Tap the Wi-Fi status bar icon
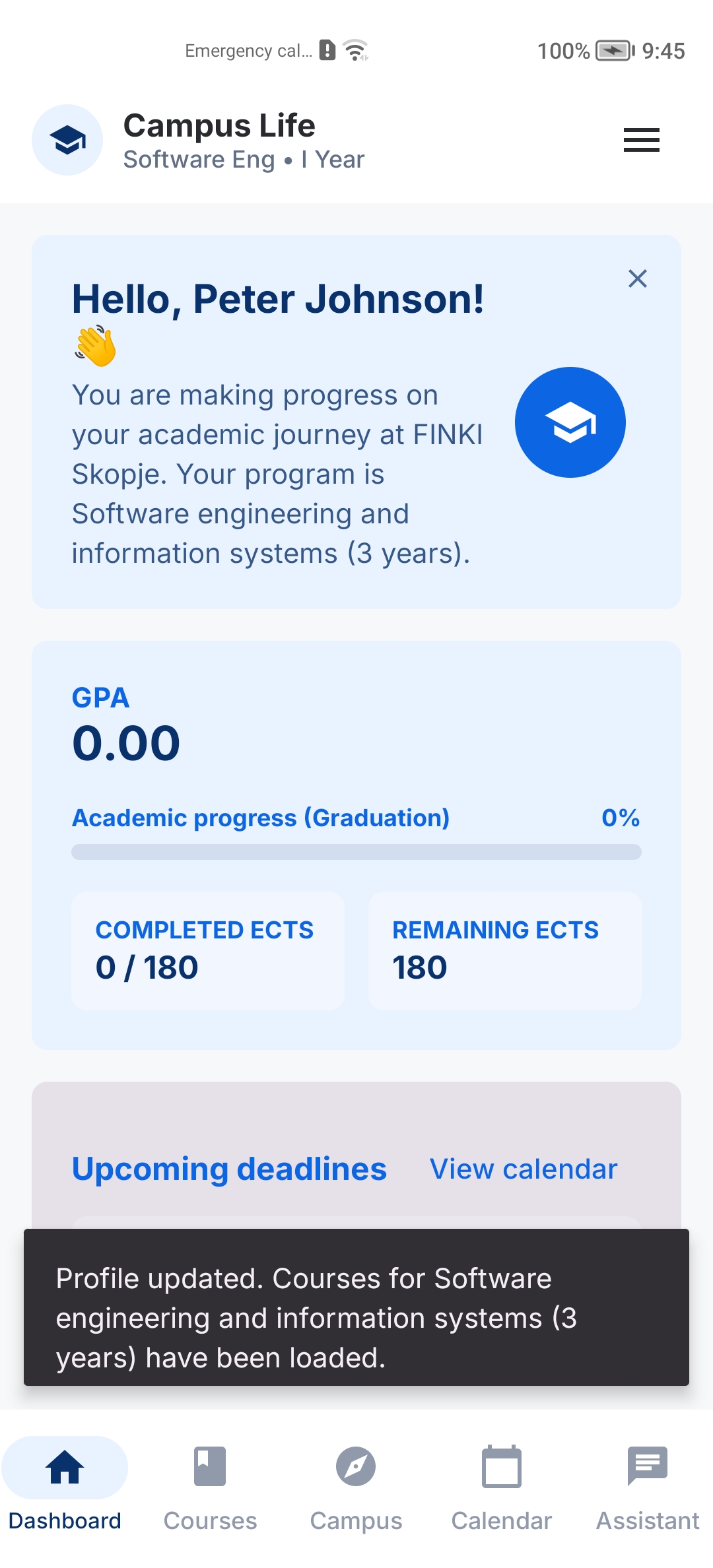Viewport: 713px width, 1568px height. point(355,50)
